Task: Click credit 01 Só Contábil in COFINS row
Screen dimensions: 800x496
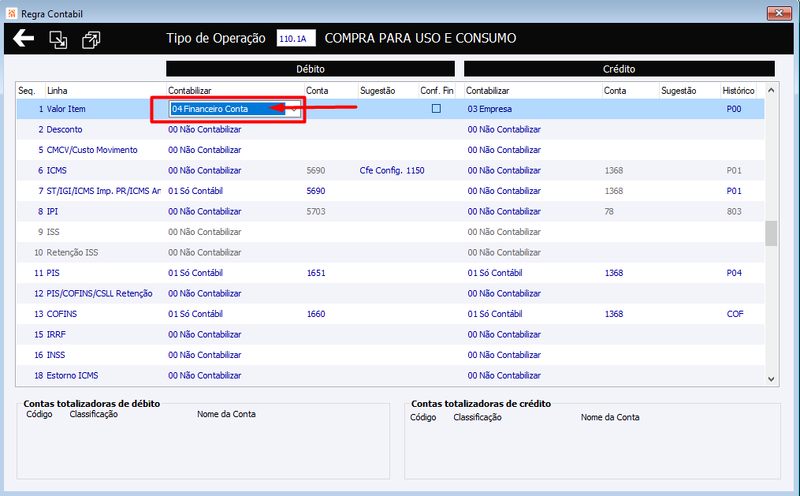Action: tap(495, 314)
